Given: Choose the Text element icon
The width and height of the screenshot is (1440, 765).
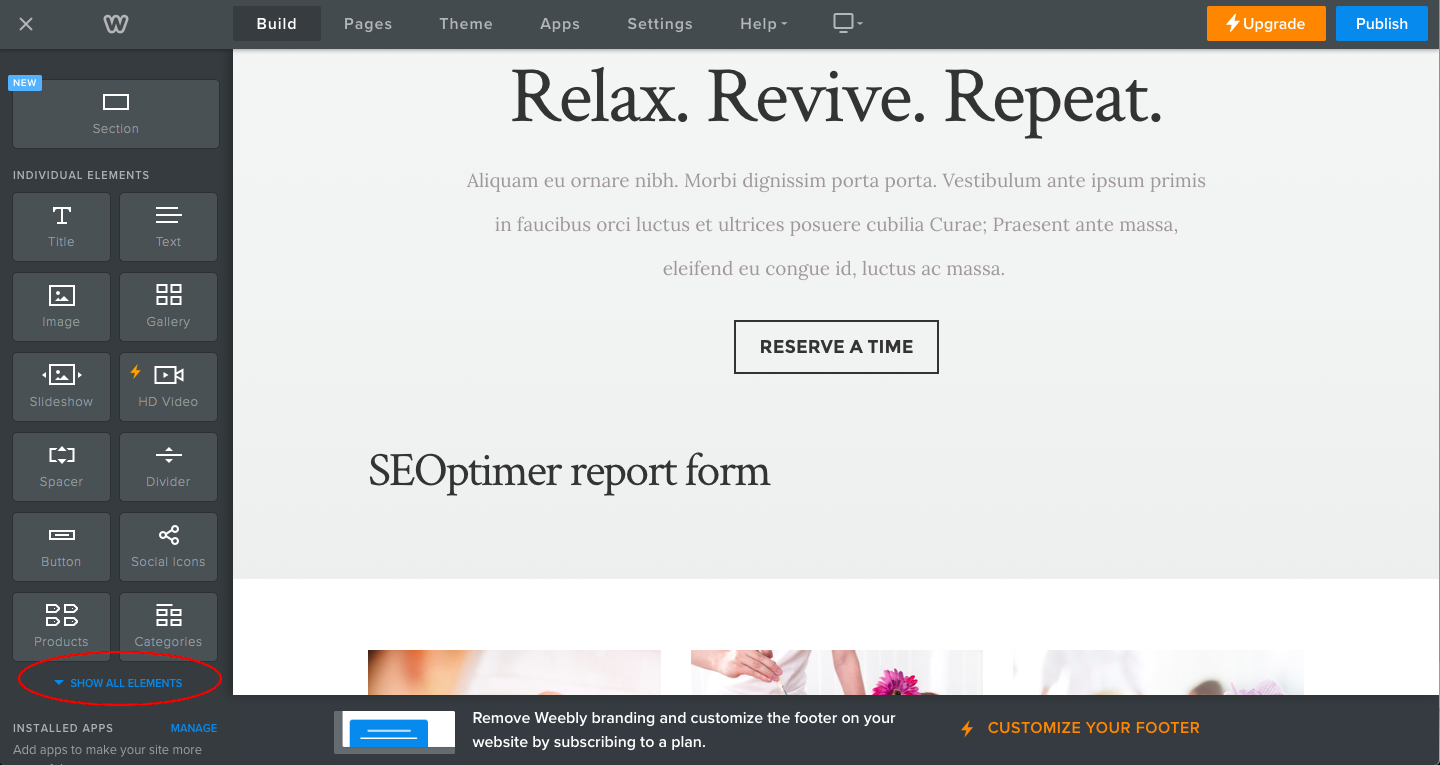Looking at the screenshot, I should click(168, 216).
